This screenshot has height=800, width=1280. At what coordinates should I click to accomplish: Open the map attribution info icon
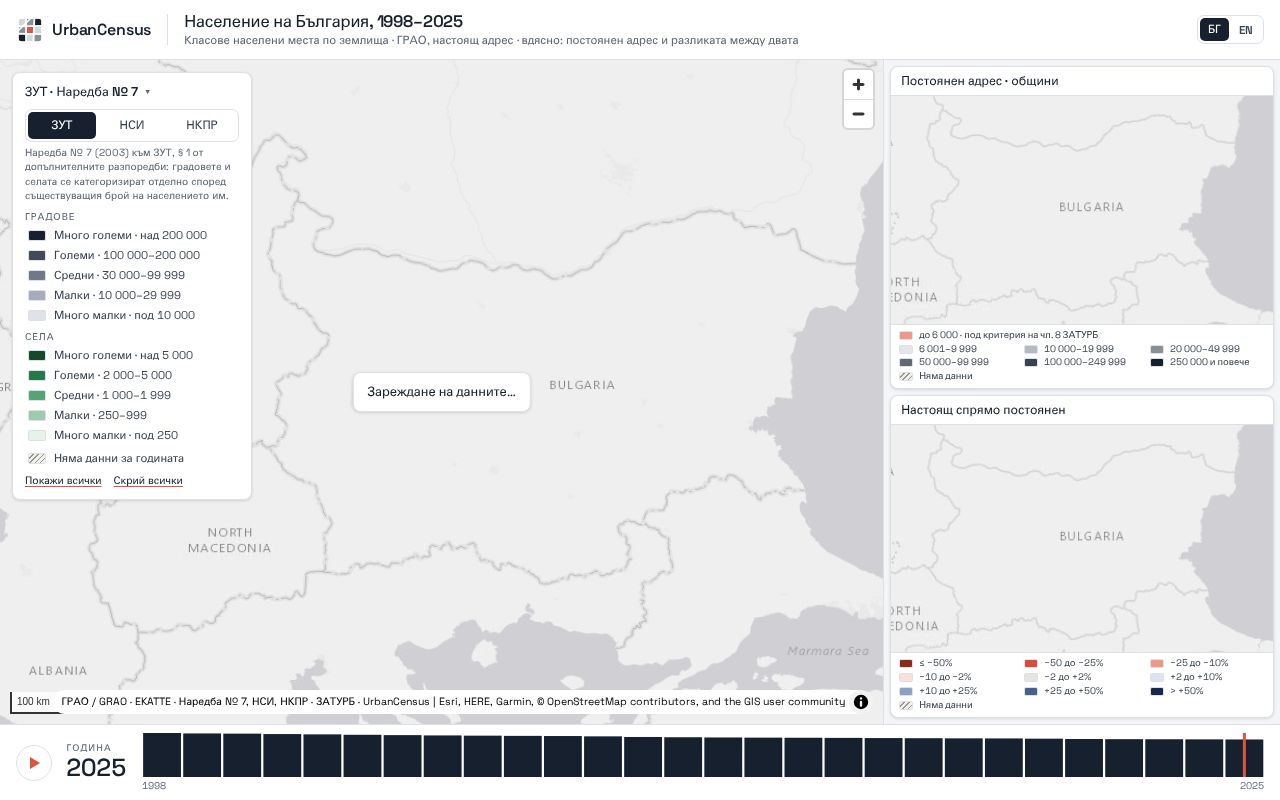pyautogui.click(x=861, y=702)
